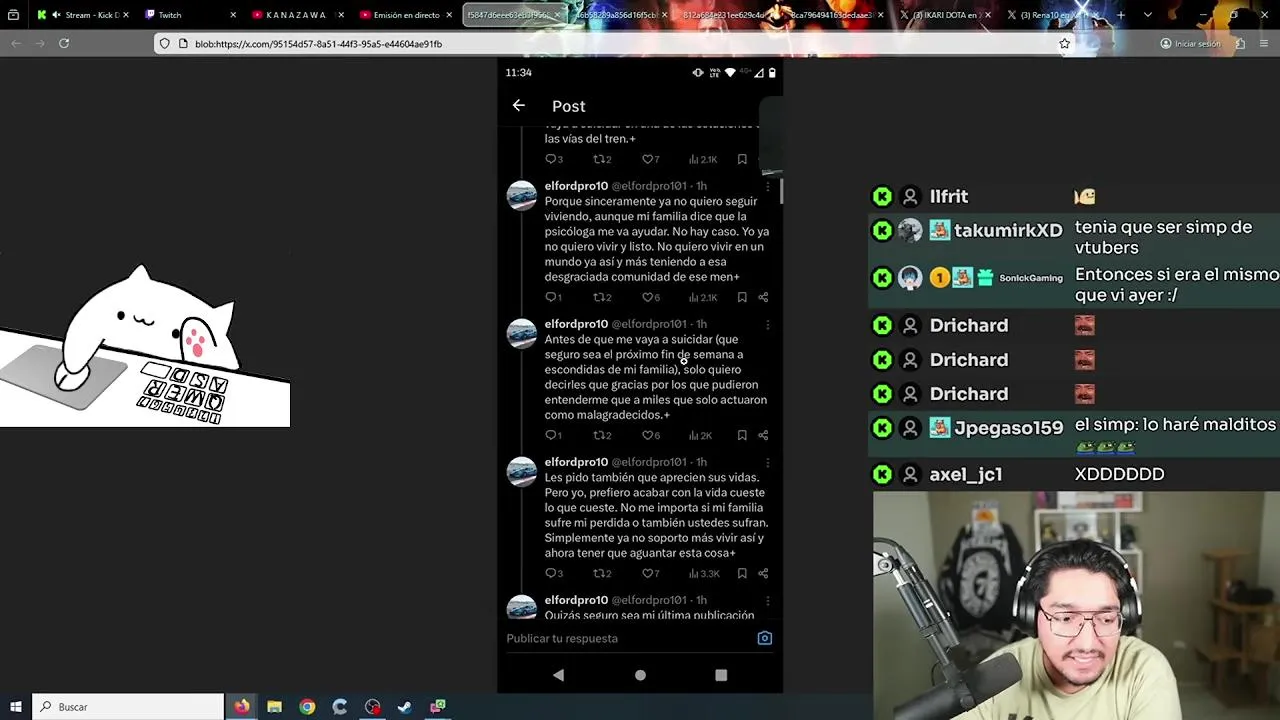Screen dimensions: 1280x720
Task: Switch to IKARI DOTA en X tab
Action: (944, 15)
